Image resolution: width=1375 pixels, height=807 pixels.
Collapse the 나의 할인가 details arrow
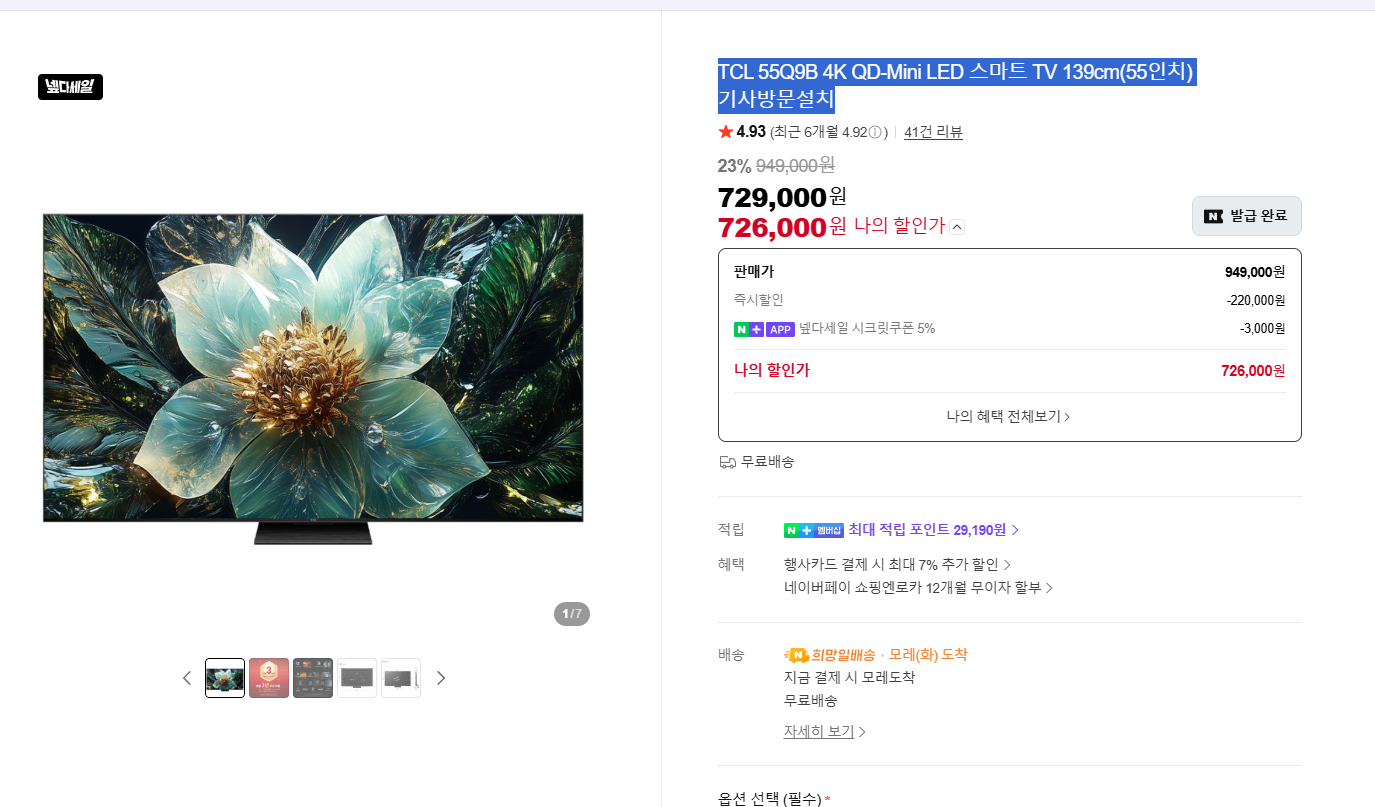point(957,227)
